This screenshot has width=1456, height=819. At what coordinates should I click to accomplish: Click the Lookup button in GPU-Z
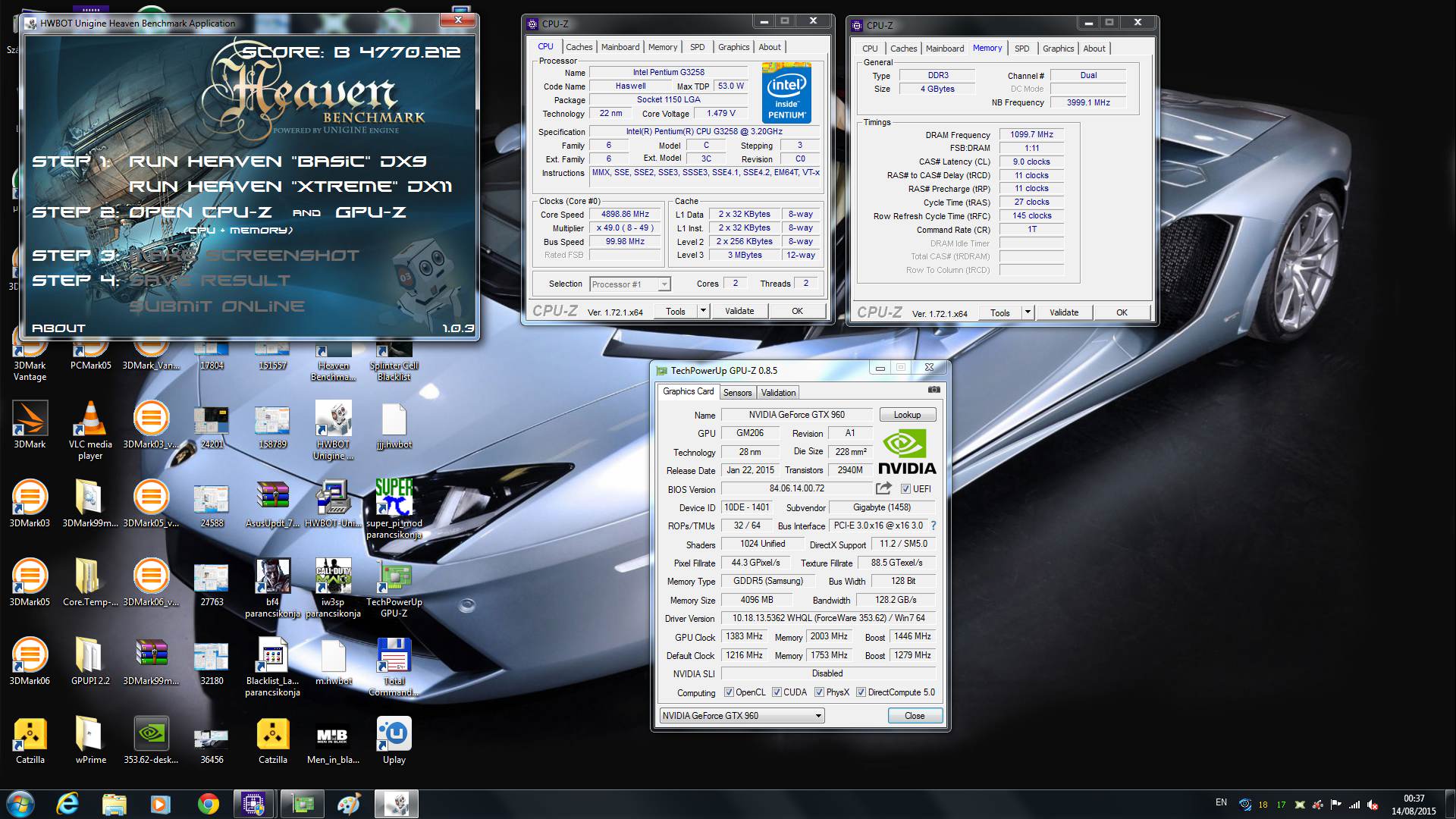click(907, 415)
